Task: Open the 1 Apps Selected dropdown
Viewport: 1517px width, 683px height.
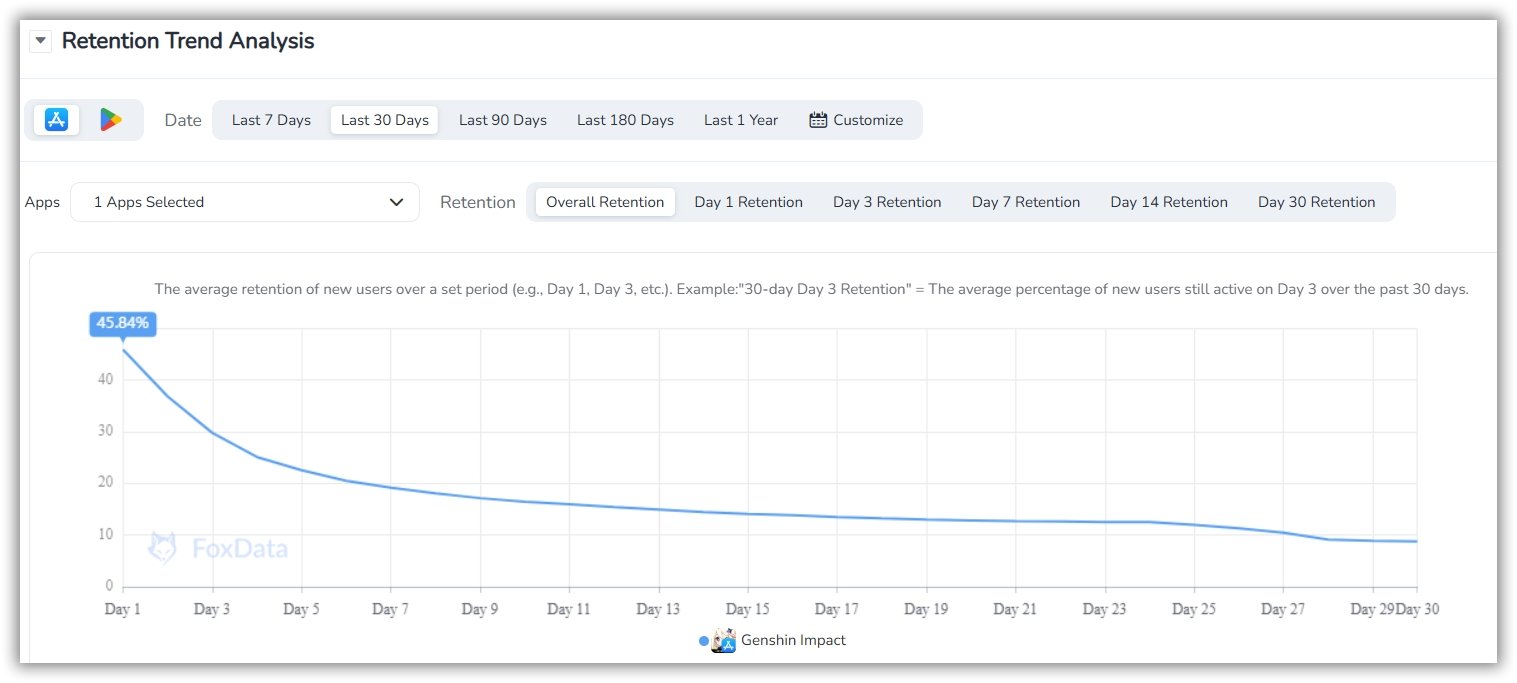Action: (244, 202)
